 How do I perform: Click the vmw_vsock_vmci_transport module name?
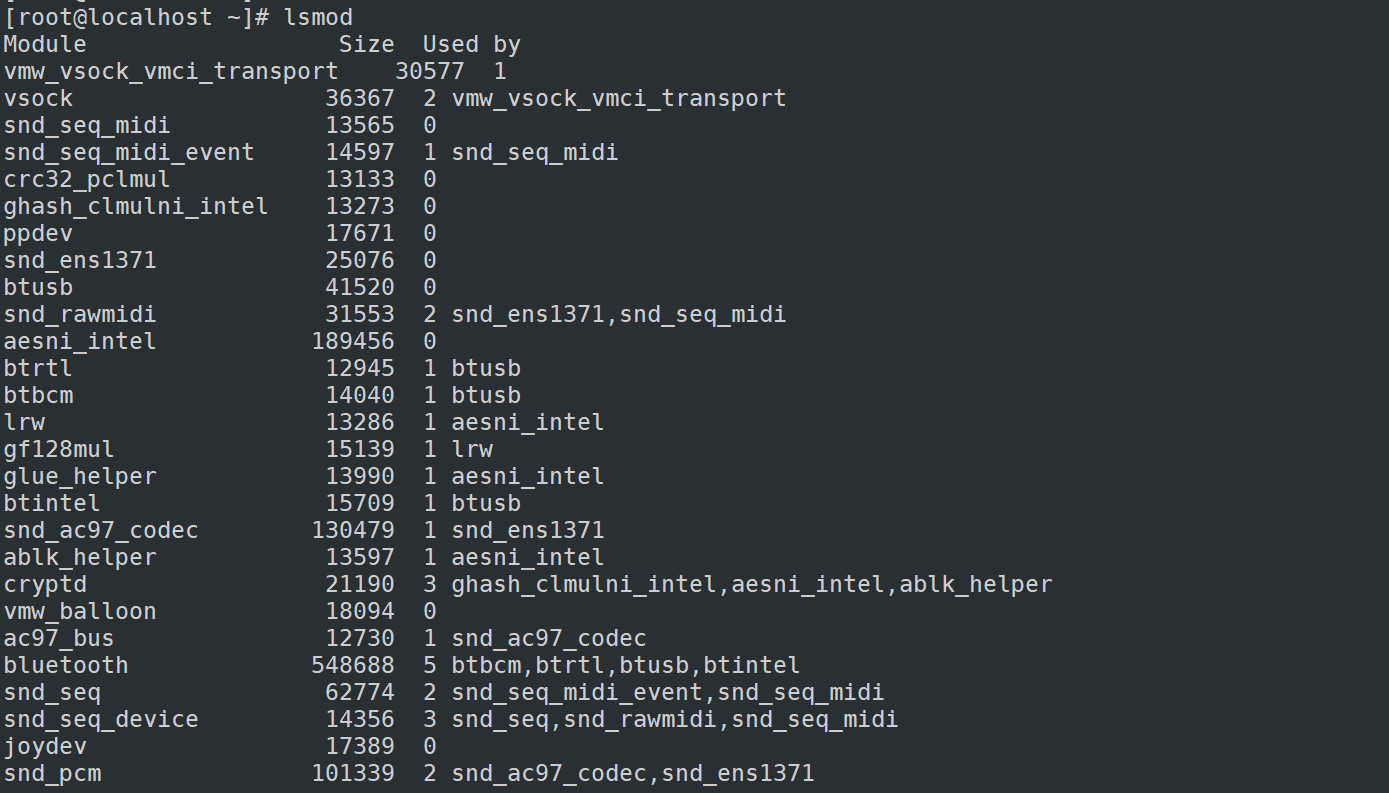point(171,71)
